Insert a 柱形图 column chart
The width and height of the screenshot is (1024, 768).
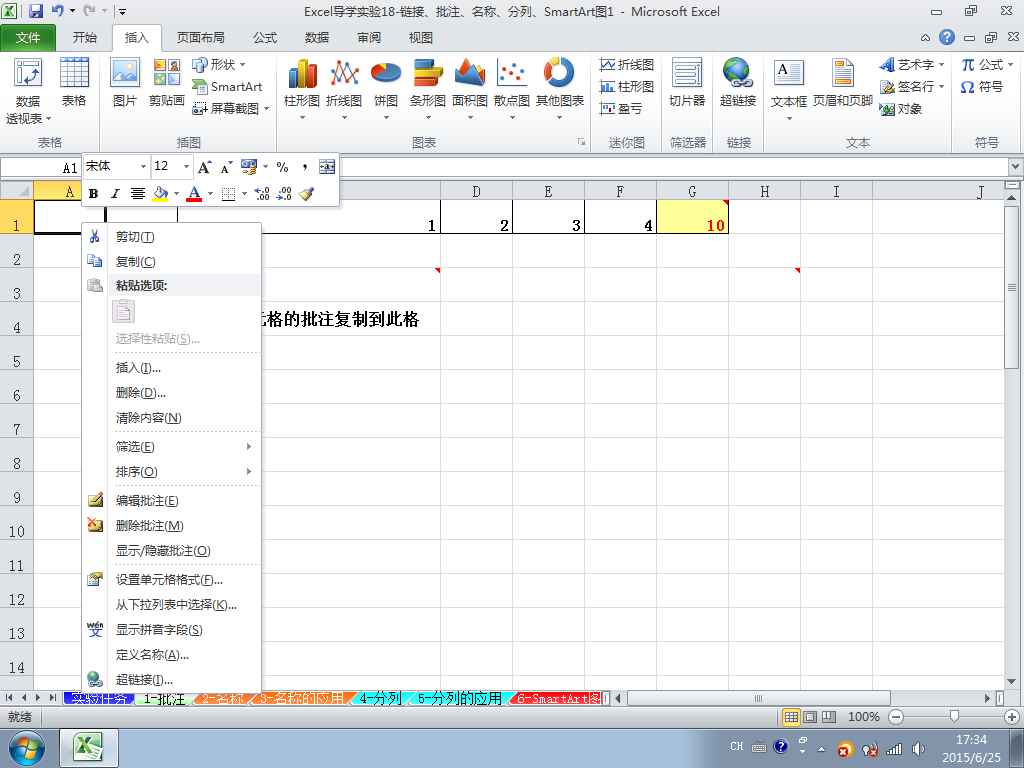302,90
